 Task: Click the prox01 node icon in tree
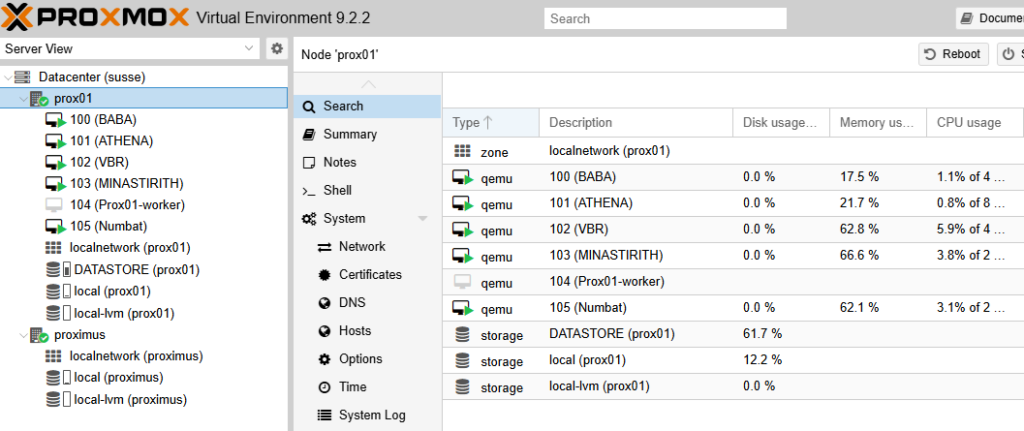point(39,99)
